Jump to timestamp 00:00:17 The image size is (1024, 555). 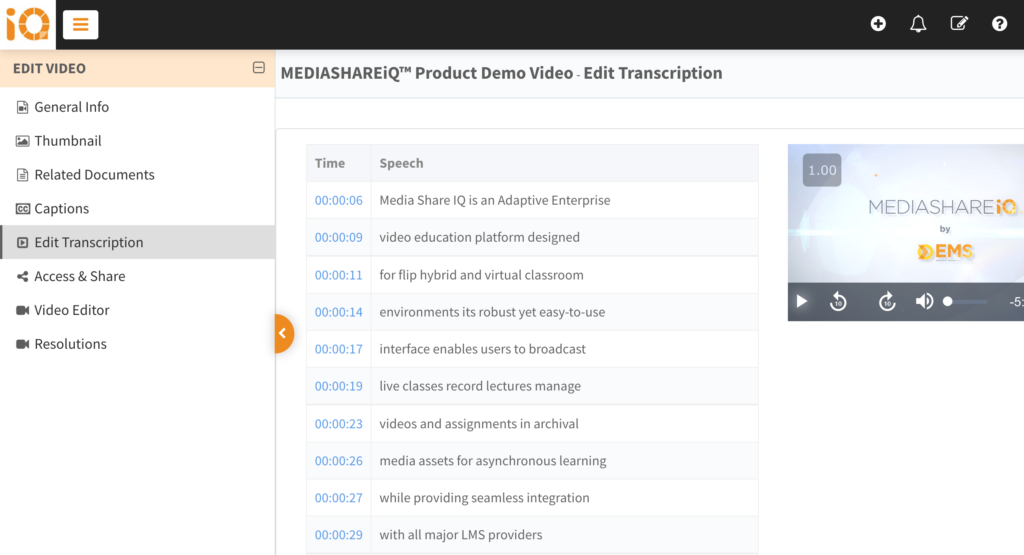pos(338,349)
